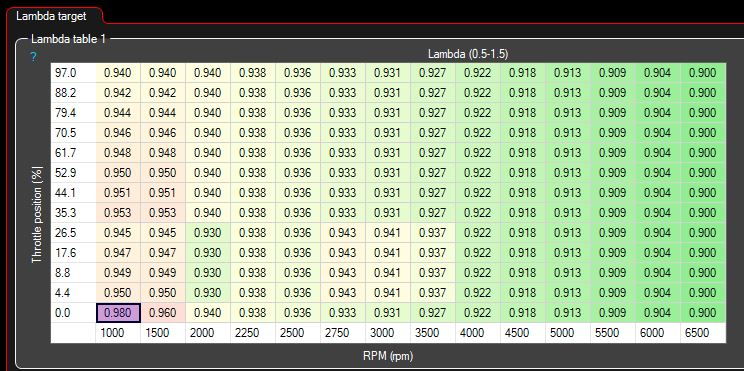Click the 1000 RPM axis header
744x371 pixels.
click(x=118, y=333)
